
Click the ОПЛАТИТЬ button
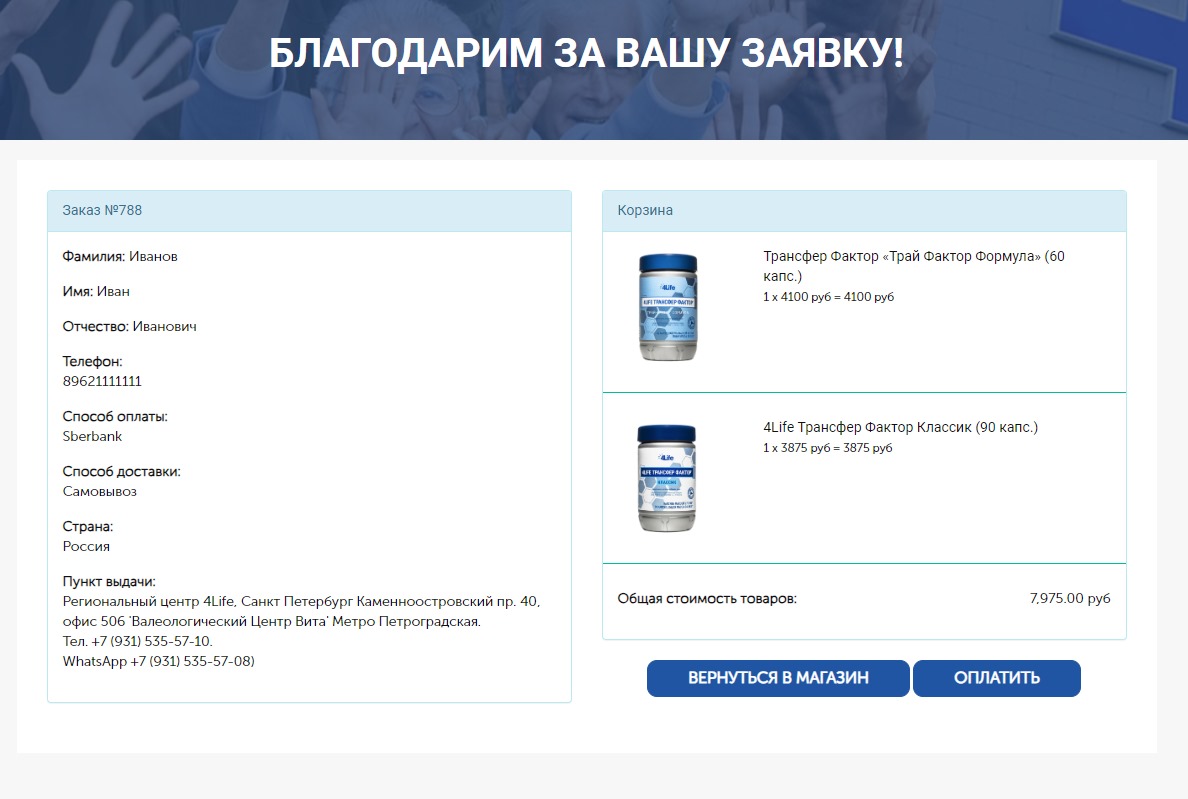click(x=996, y=678)
